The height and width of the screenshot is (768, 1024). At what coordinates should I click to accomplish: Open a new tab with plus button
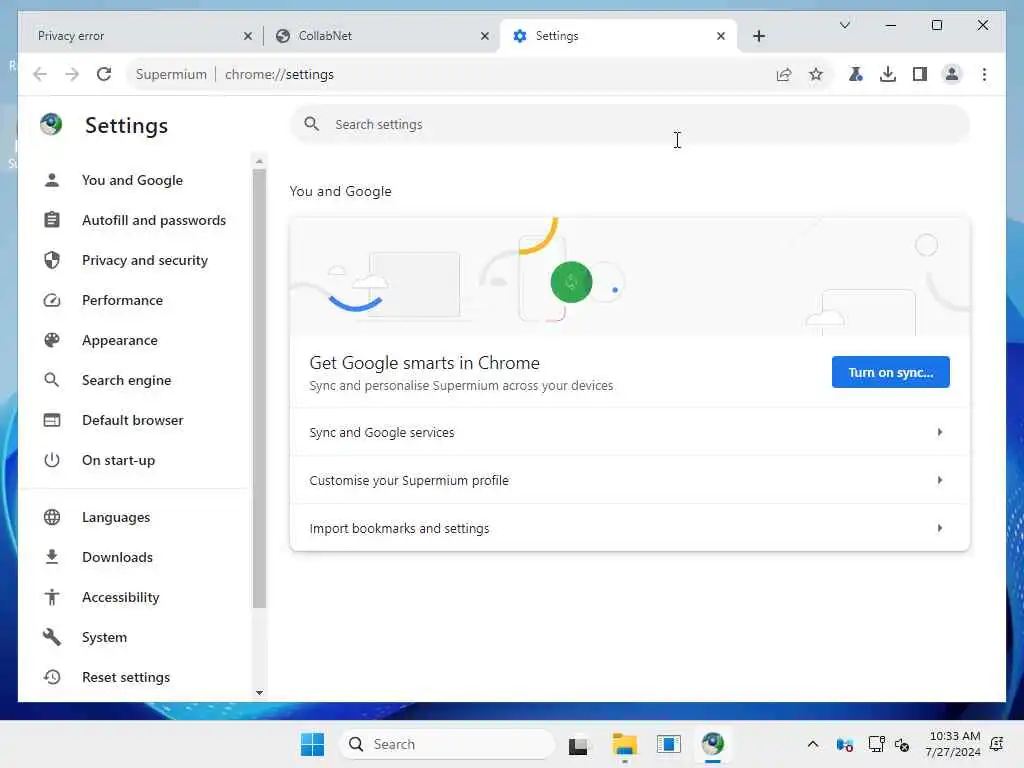pos(758,36)
